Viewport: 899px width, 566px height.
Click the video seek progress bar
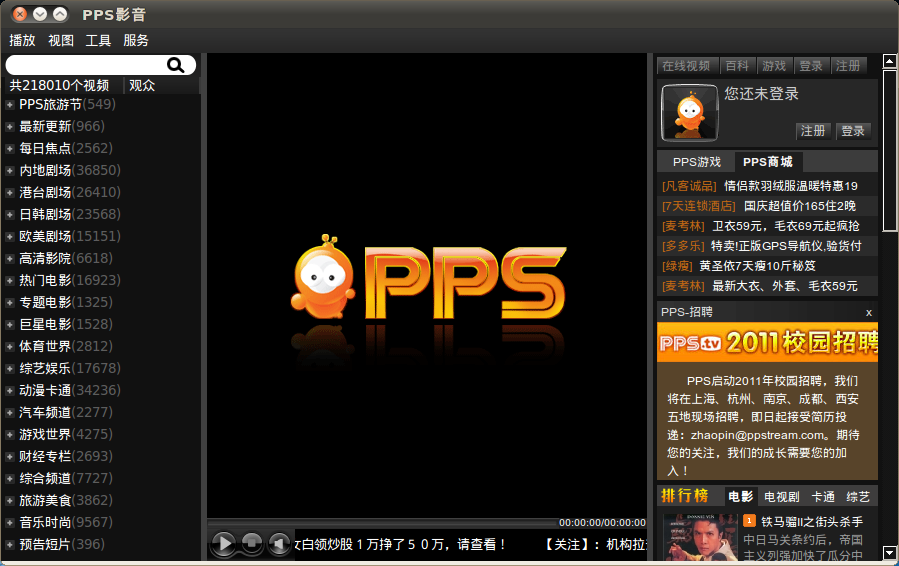[382, 523]
